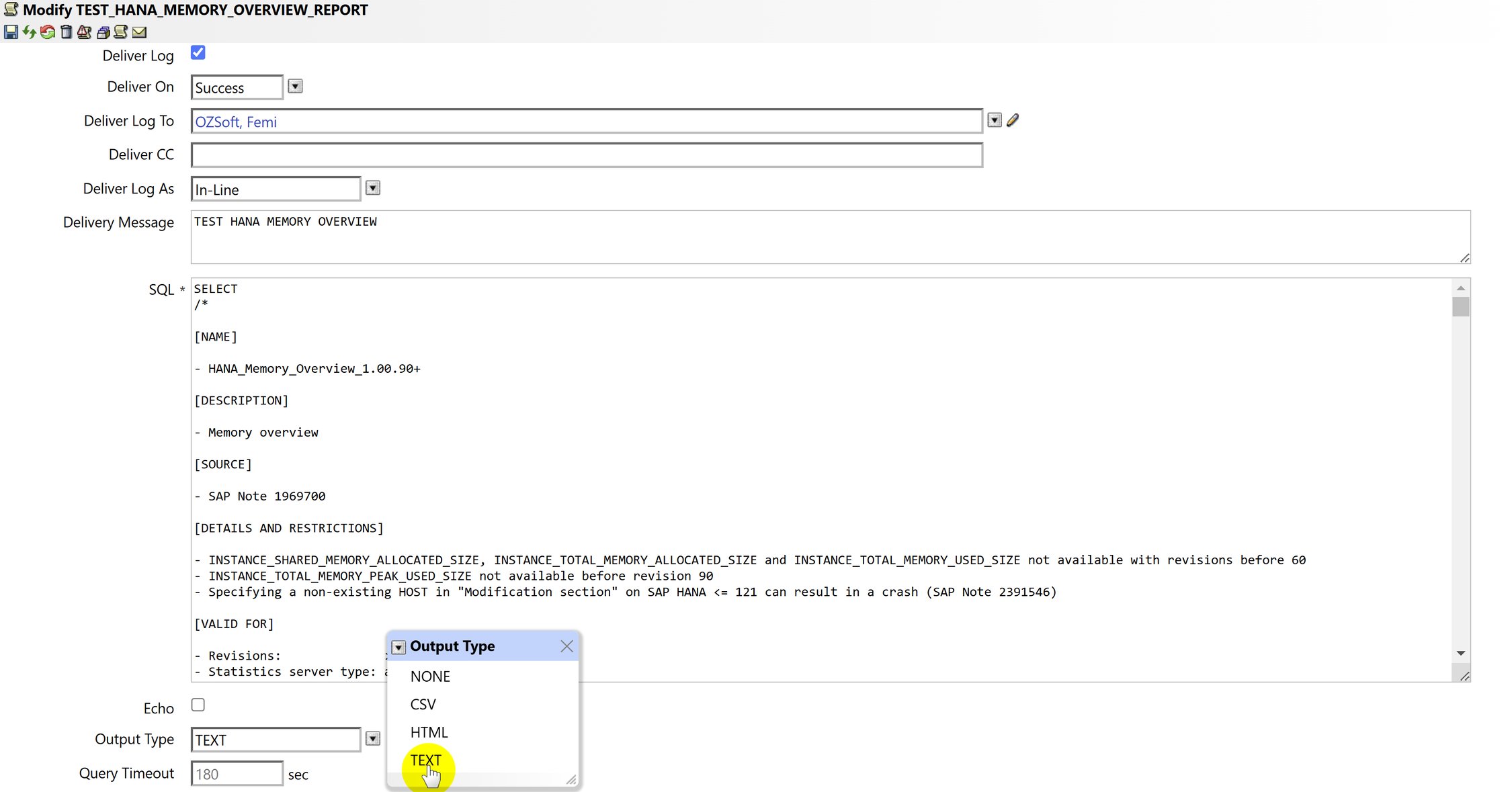Click the scroll script icon in toolbar
Viewport: 1512px width, 792px height.
point(121,32)
